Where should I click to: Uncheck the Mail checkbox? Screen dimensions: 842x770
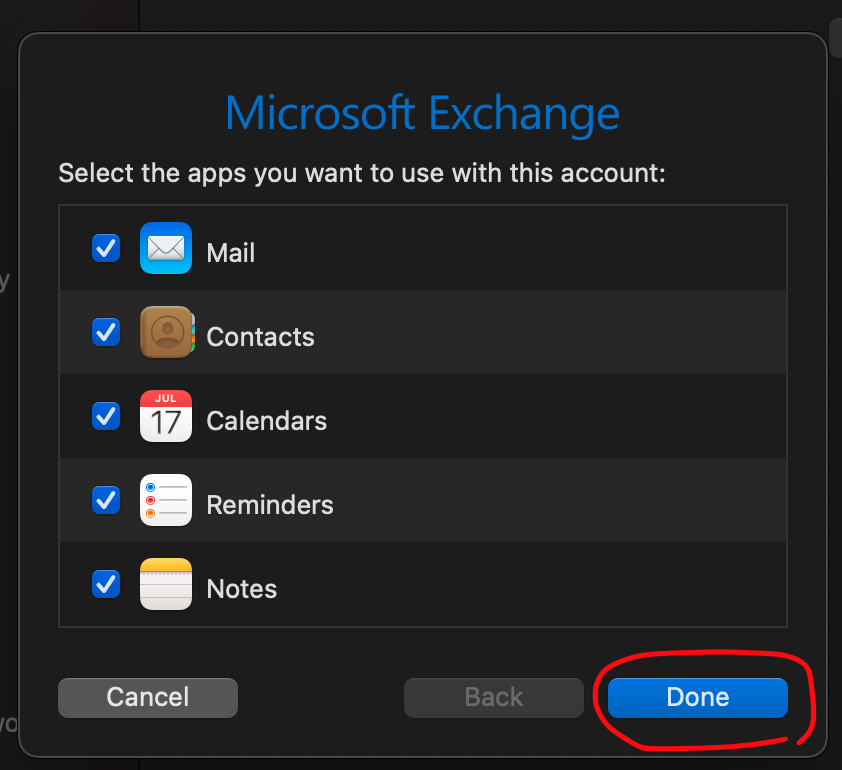pyautogui.click(x=106, y=248)
